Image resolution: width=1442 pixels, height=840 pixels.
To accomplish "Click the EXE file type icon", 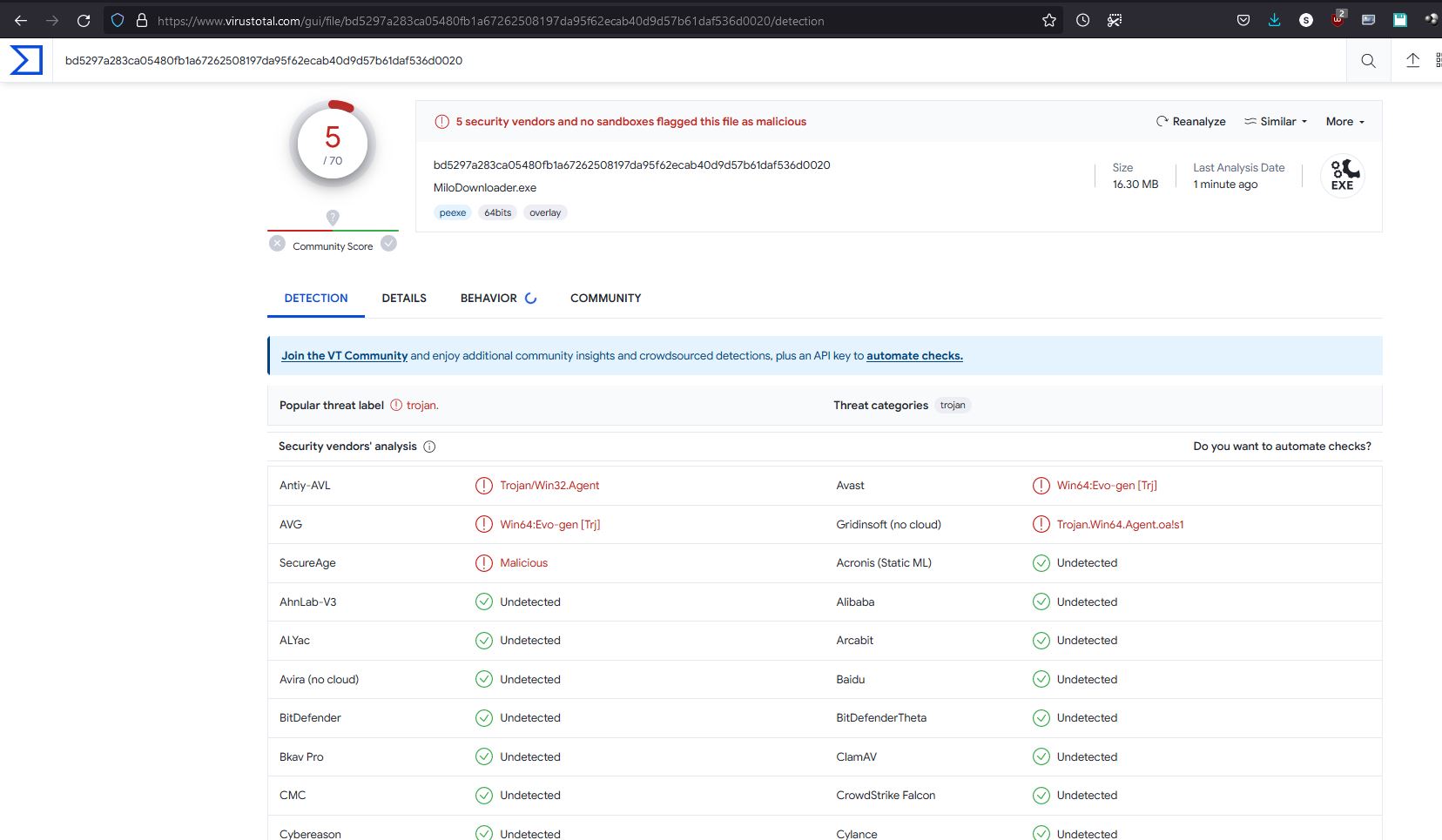I will [1343, 175].
